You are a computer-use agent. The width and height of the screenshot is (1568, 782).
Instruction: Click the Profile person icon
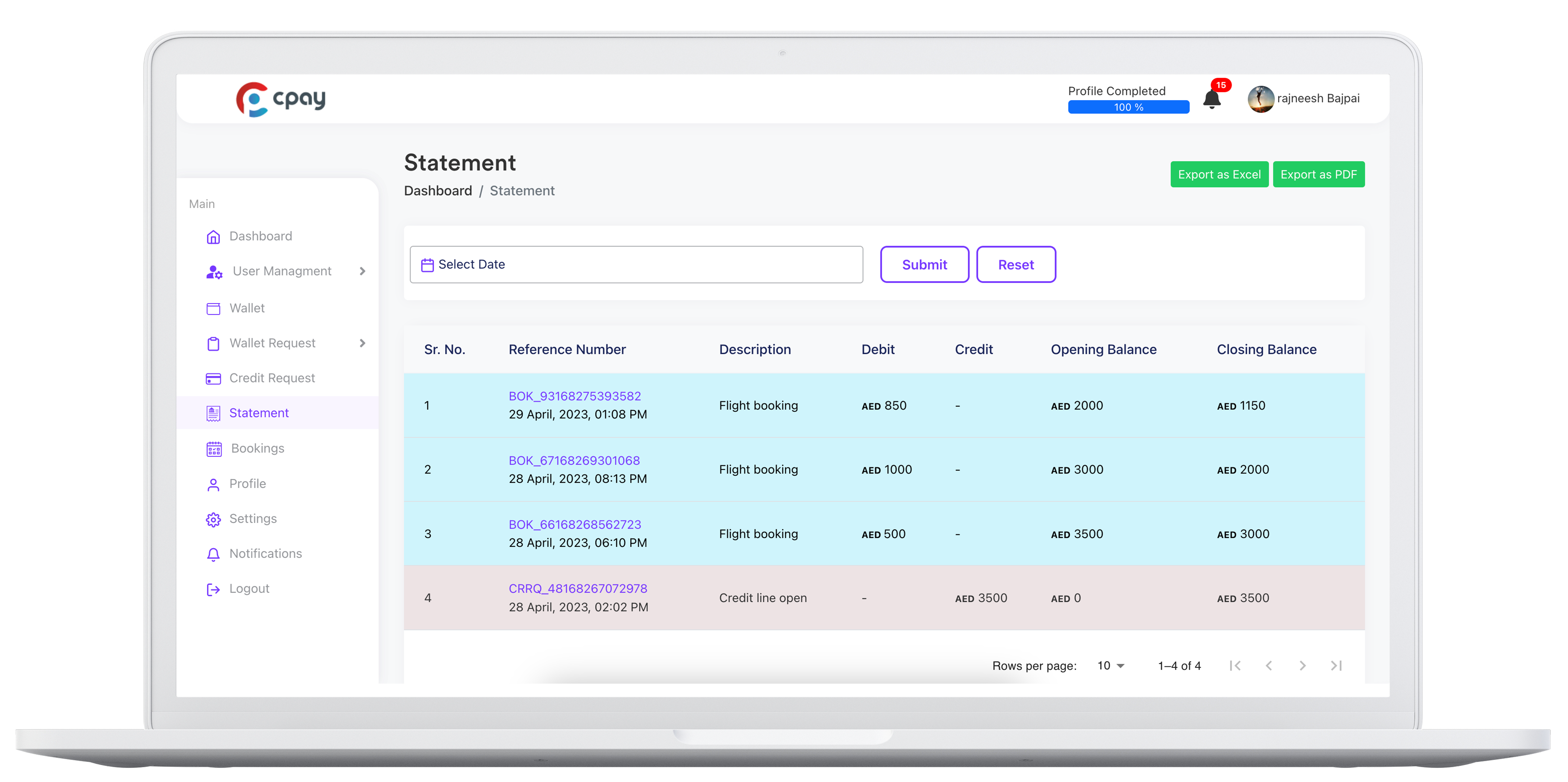click(x=213, y=485)
